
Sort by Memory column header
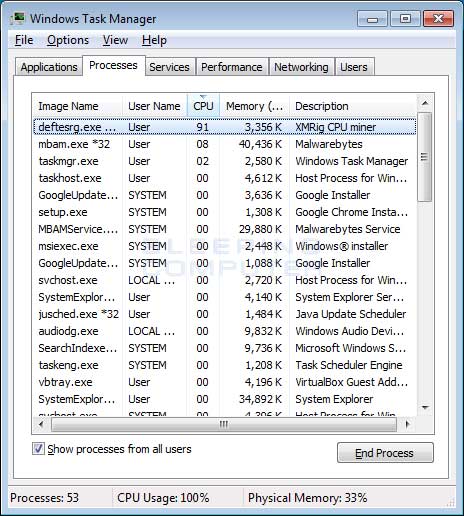click(255, 106)
